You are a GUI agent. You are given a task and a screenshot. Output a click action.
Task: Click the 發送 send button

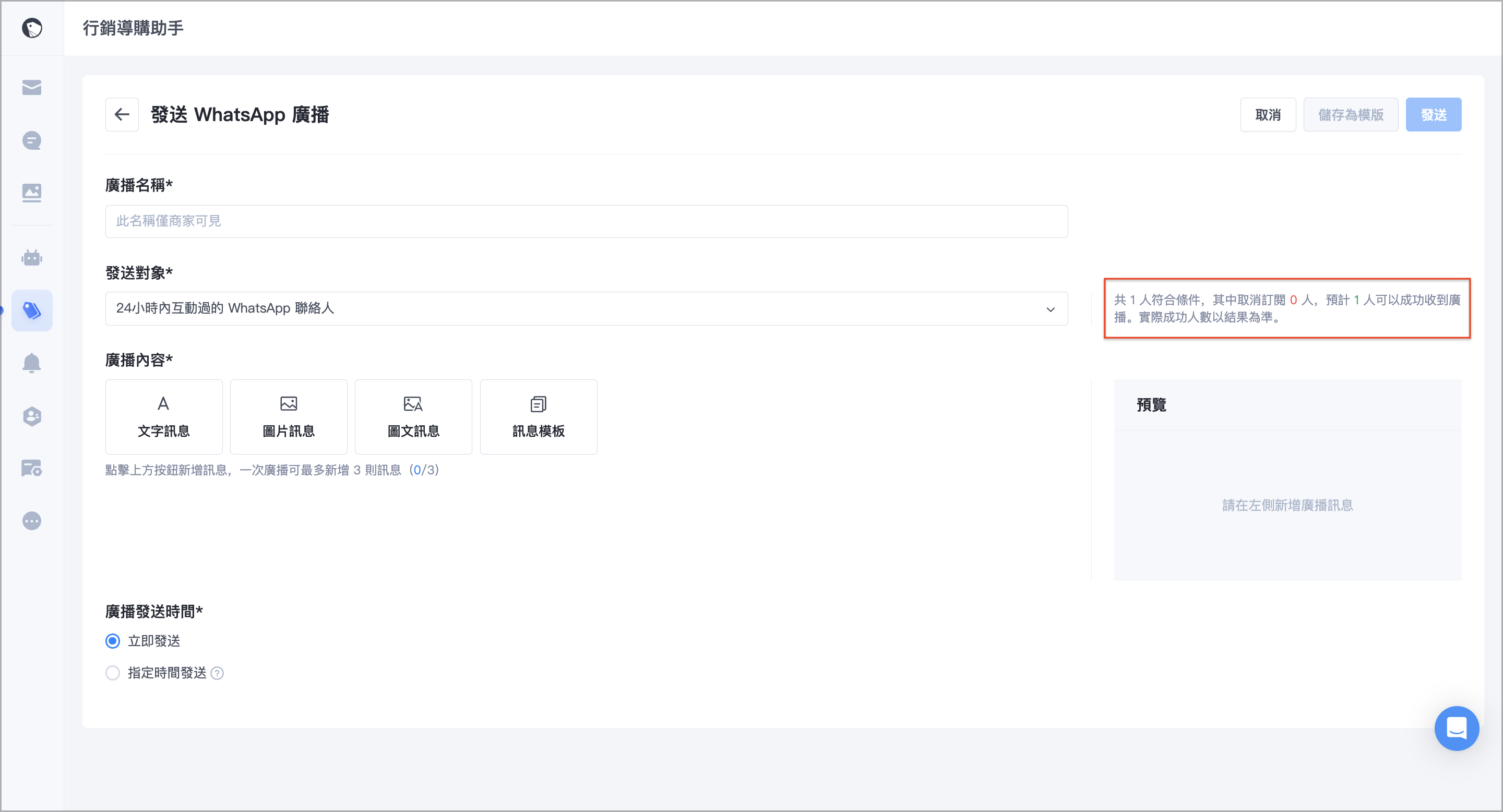pyautogui.click(x=1434, y=114)
